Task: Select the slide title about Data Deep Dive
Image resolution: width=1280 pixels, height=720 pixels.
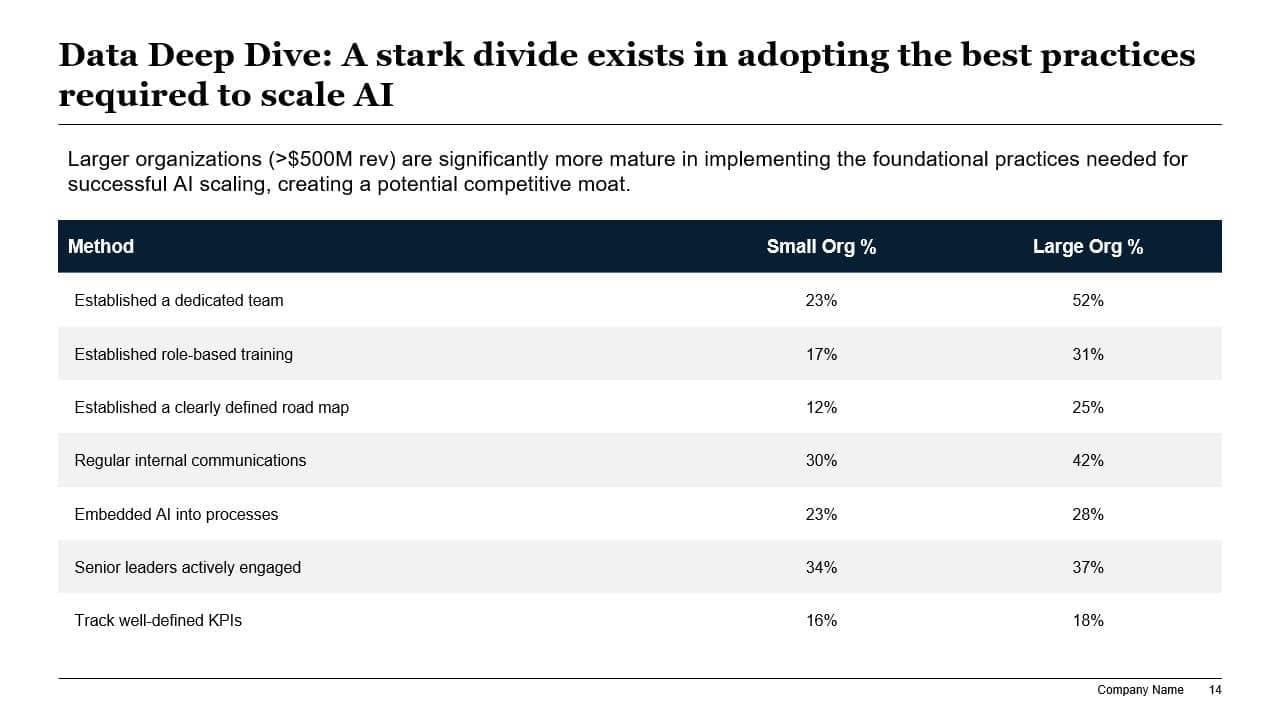Action: tap(627, 74)
